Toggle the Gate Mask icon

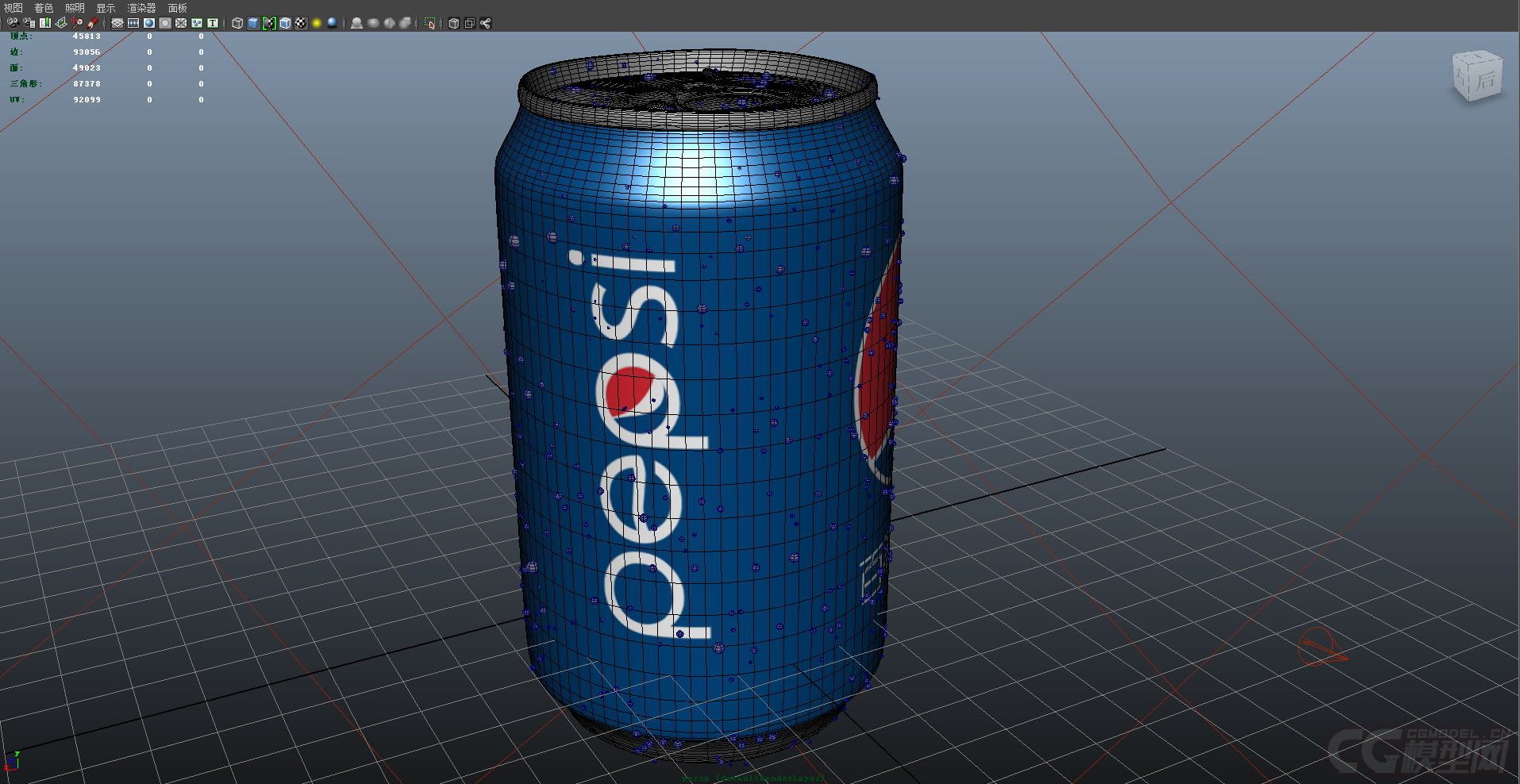click(165, 23)
